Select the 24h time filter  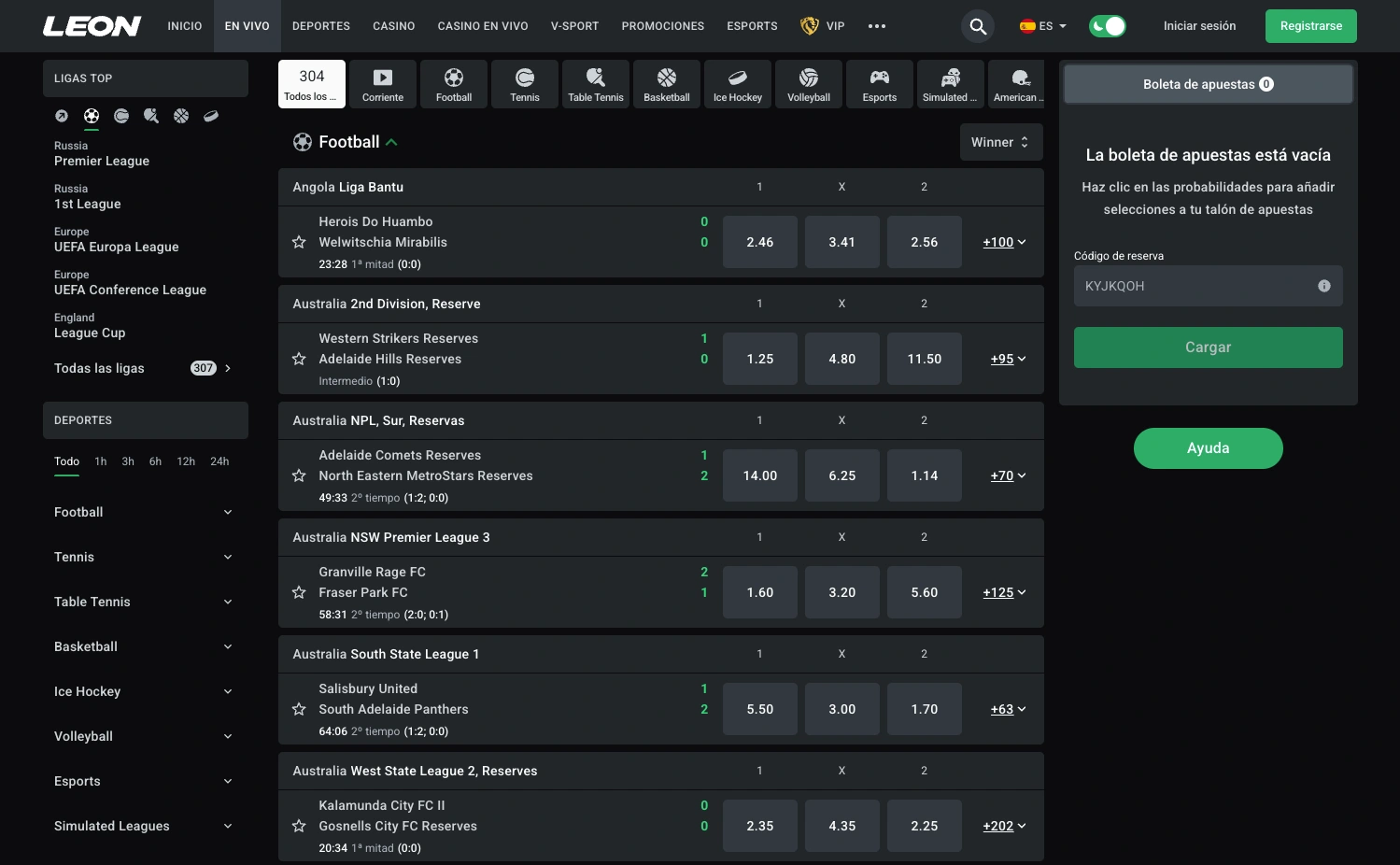[x=219, y=461]
